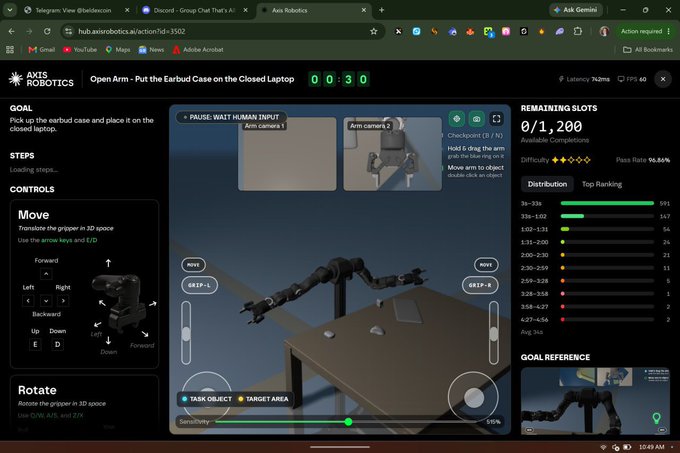
Task: Click the Backward down-chevron key
Action: click(x=46, y=300)
